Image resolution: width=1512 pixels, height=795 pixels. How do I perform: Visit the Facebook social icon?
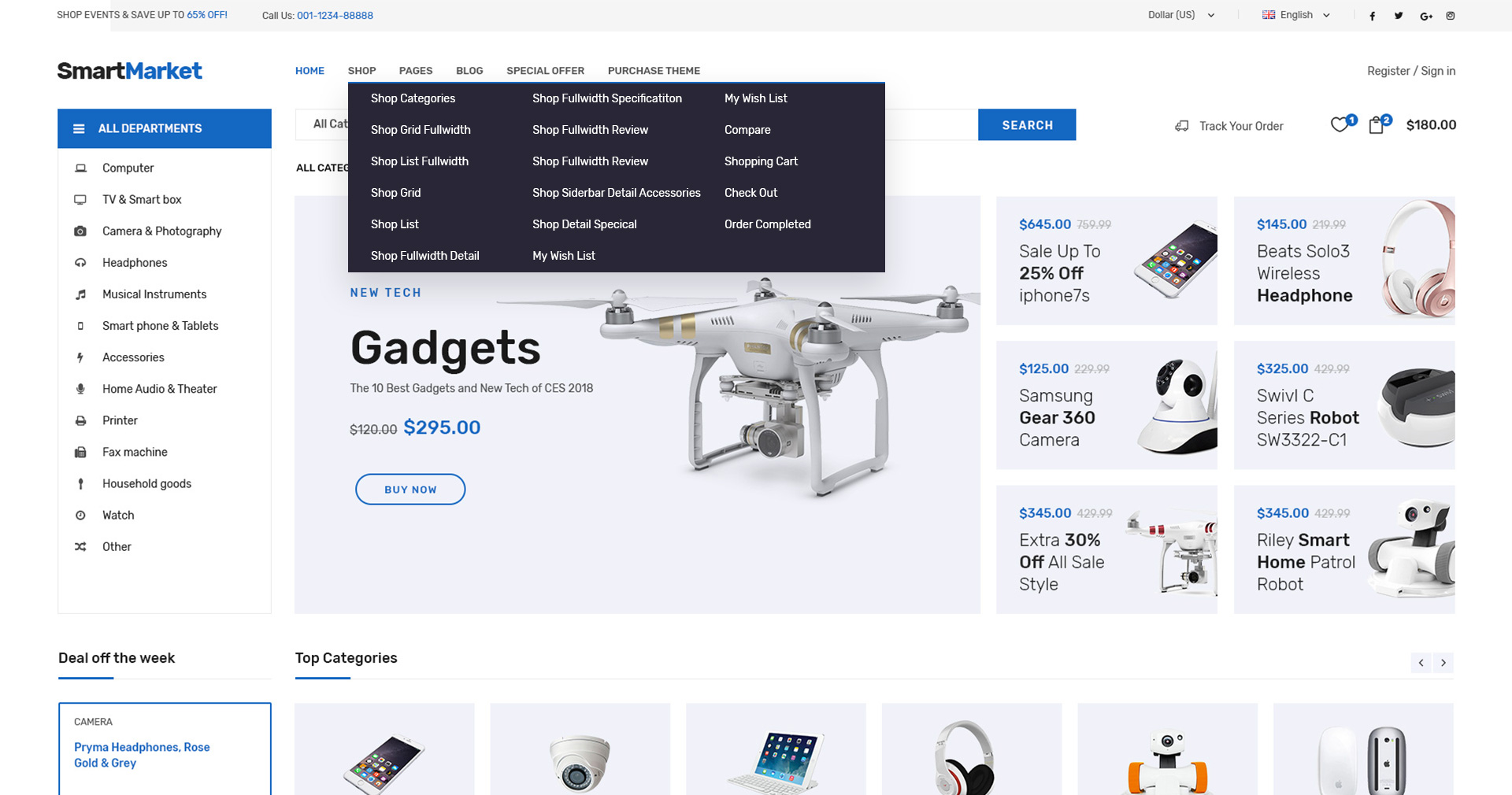tap(1372, 16)
